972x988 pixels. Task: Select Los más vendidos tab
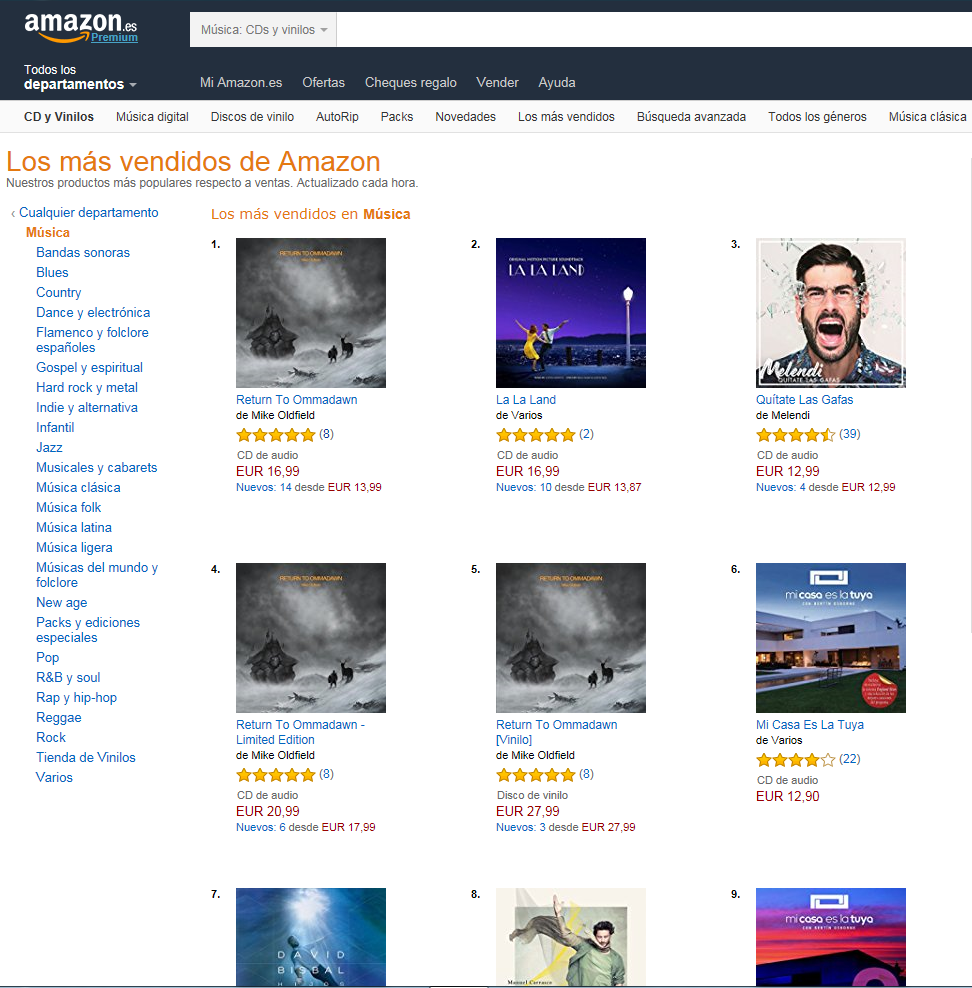[x=566, y=117]
